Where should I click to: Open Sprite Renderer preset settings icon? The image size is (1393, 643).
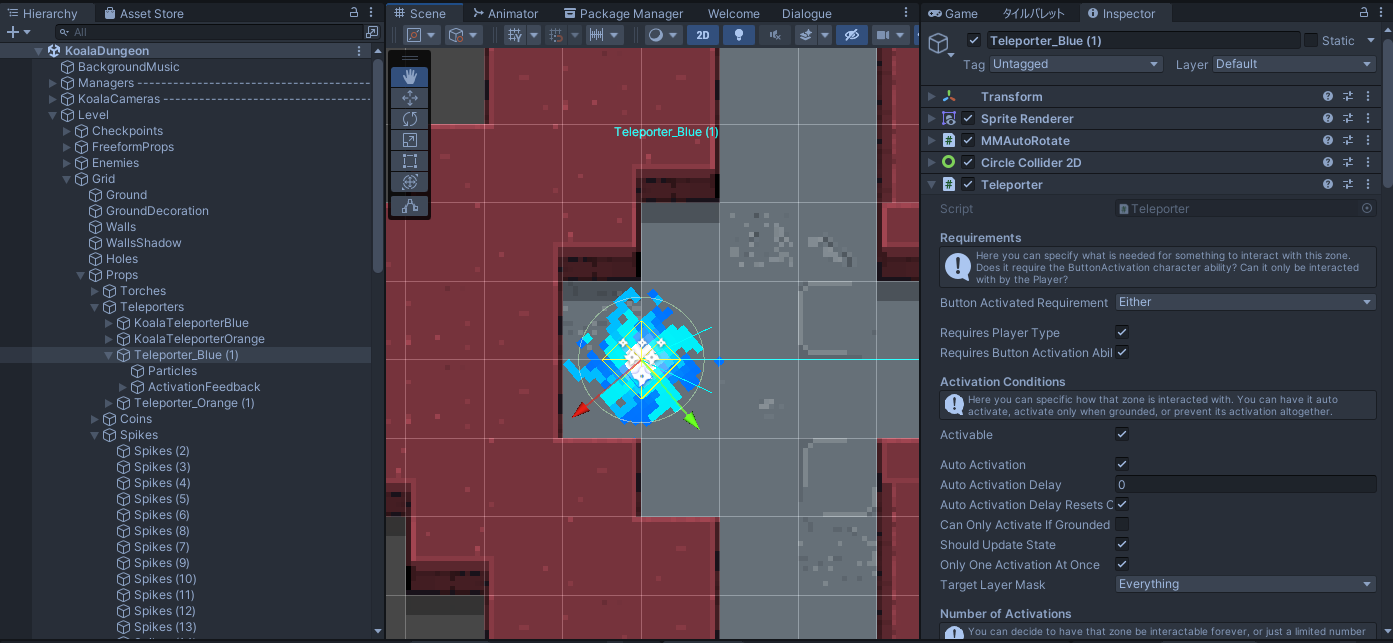coord(1347,119)
